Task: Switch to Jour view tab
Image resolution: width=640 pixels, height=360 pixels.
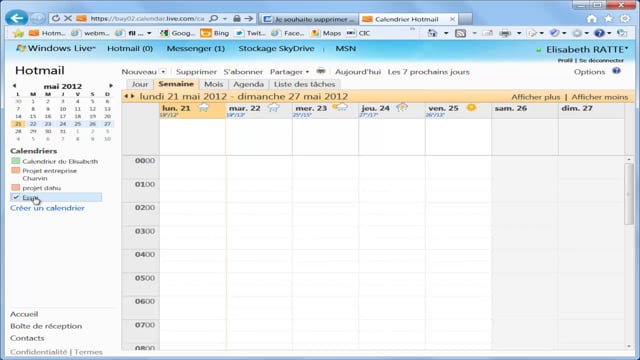Action: [140, 84]
